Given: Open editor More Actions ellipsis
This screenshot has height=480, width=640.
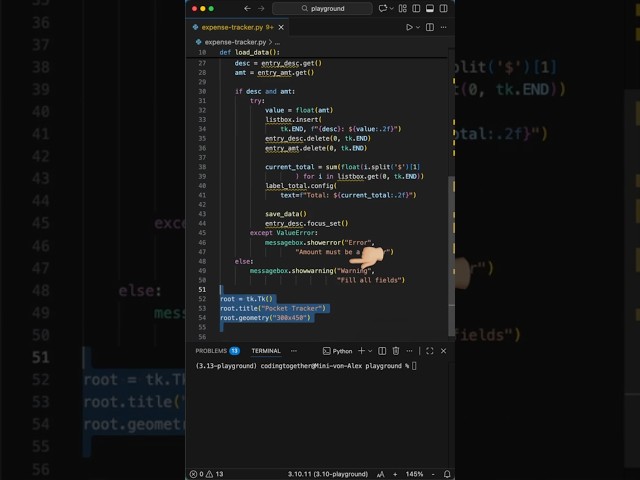Looking at the screenshot, I should point(444,27).
